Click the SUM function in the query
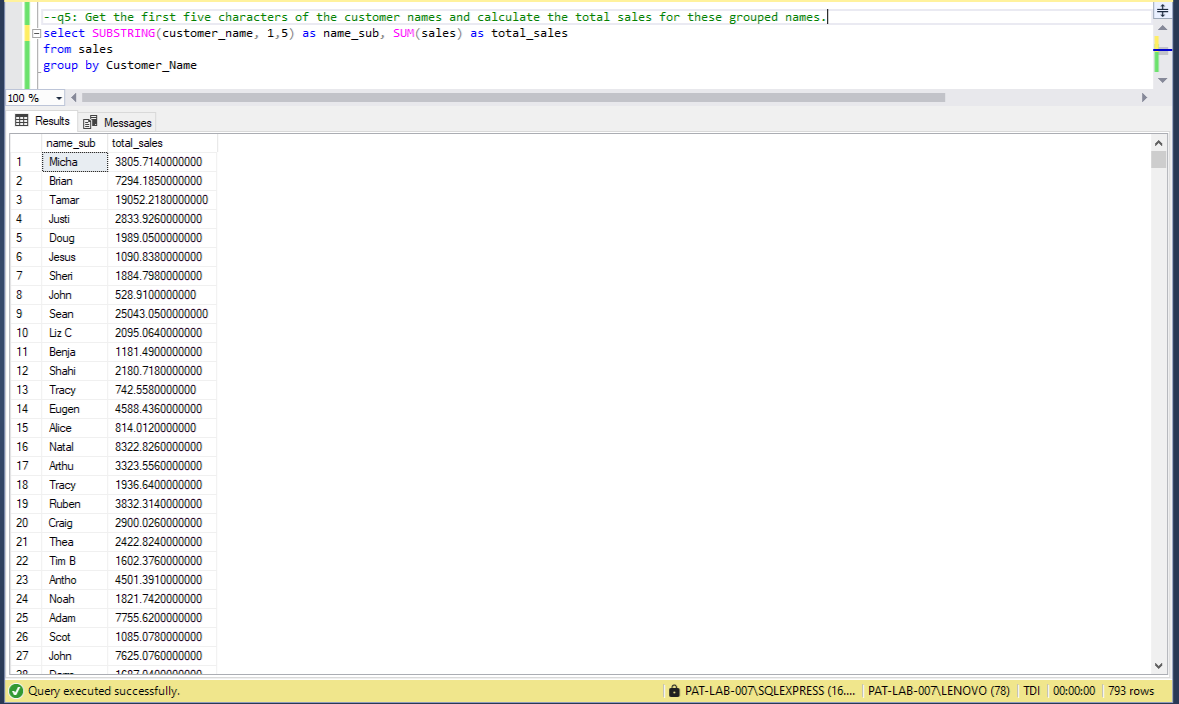 click(404, 33)
